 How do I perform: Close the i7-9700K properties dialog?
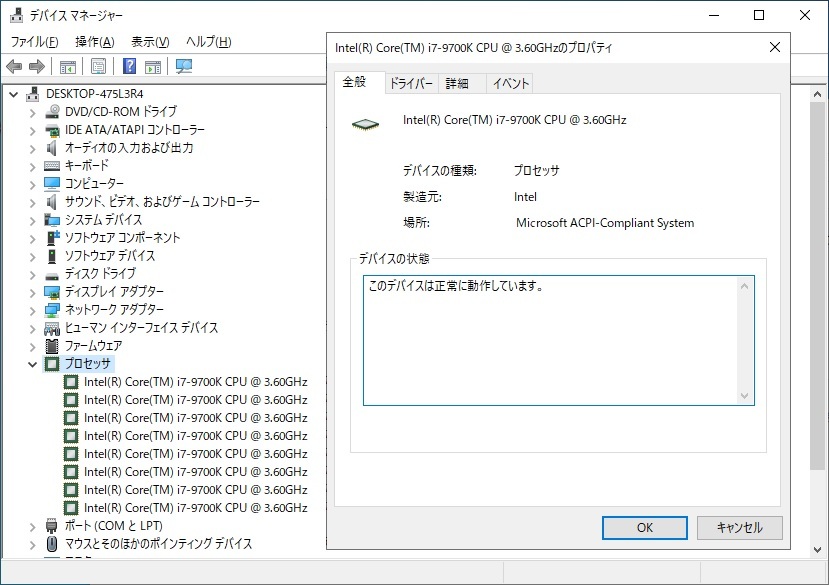(x=775, y=47)
